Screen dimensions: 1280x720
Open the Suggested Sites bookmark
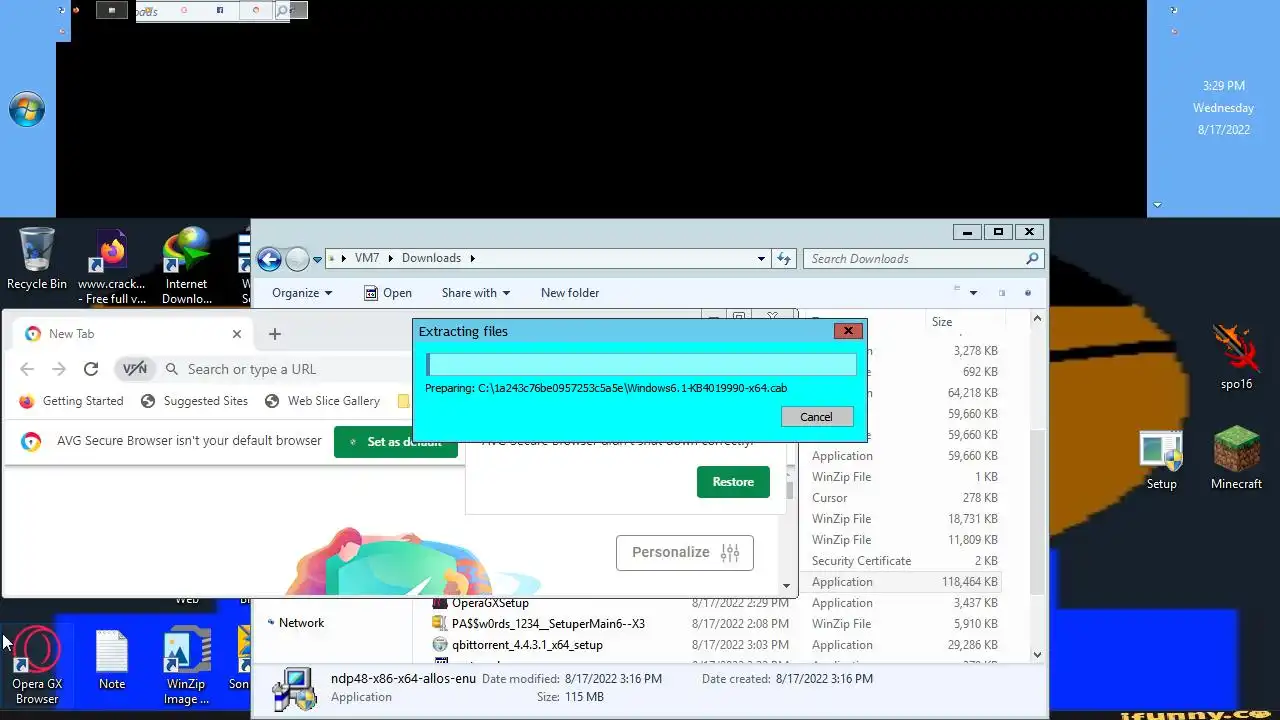(194, 401)
